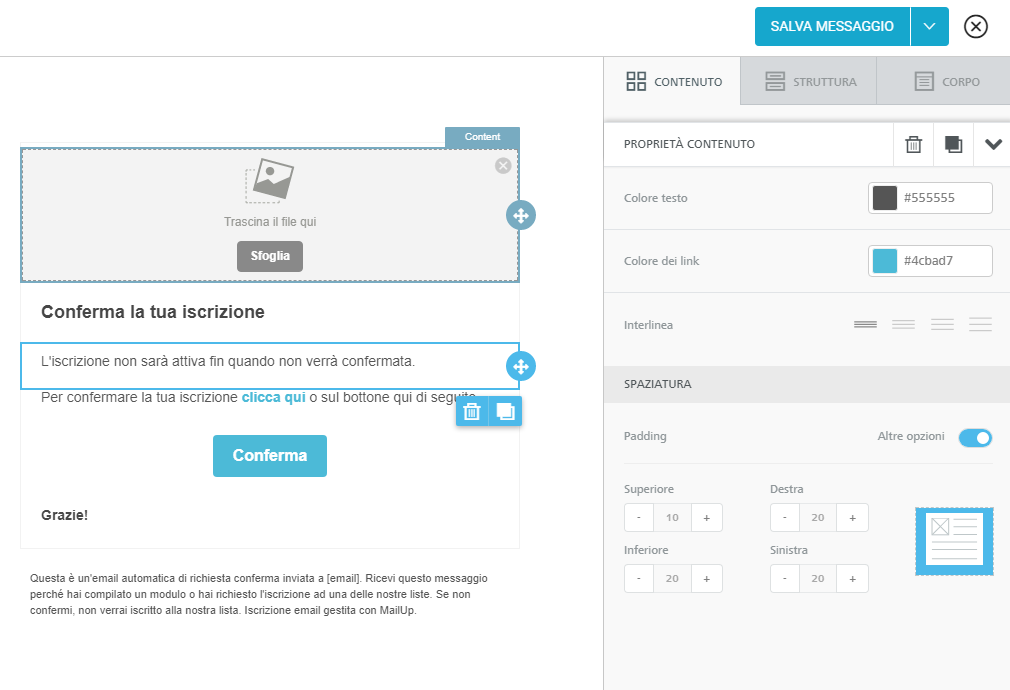The image size is (1010, 690).
Task: Click the duplicate icon in Proprietà Contenuto header
Action: 953,145
